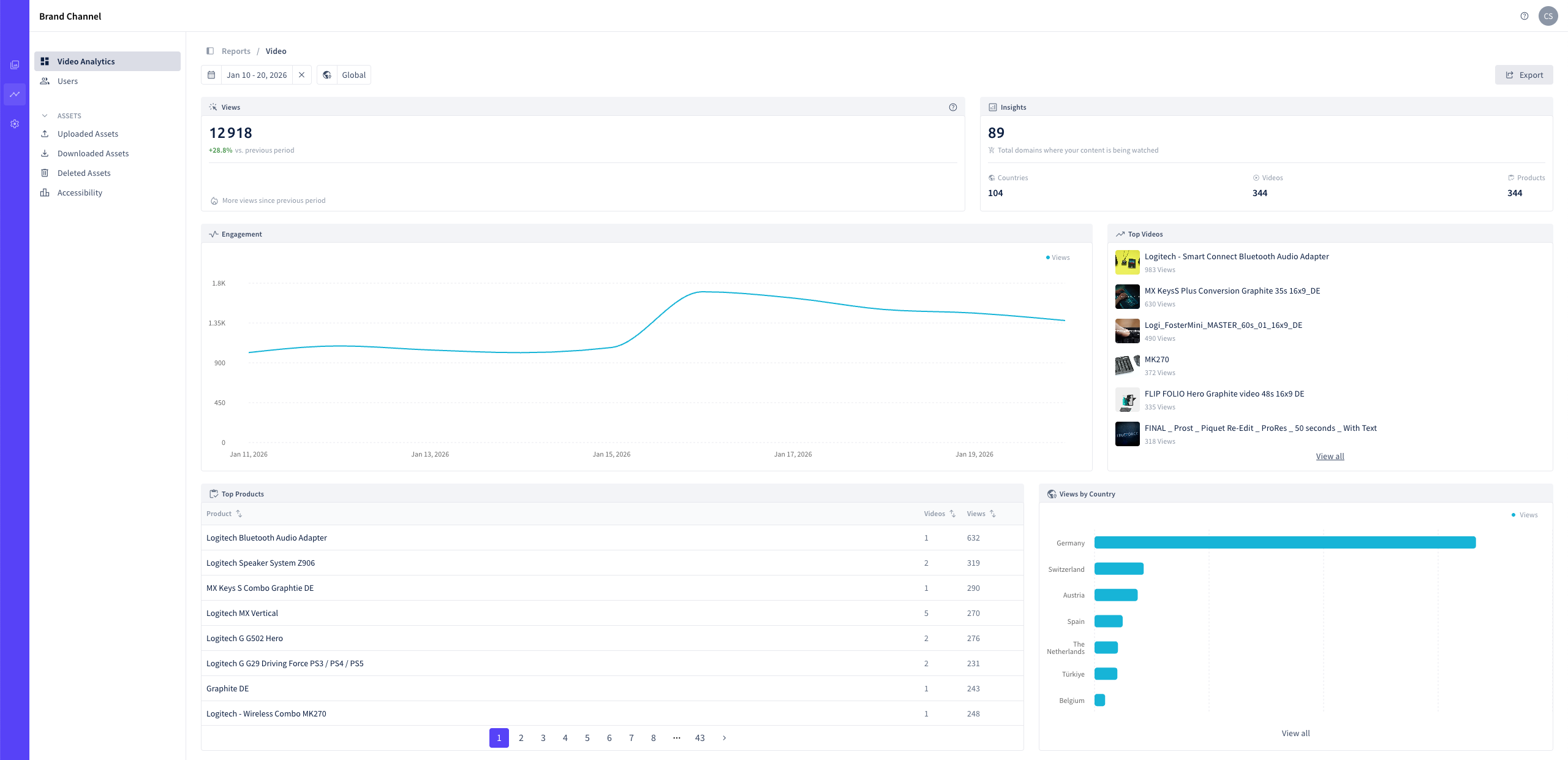Open the Global region selector

(344, 75)
